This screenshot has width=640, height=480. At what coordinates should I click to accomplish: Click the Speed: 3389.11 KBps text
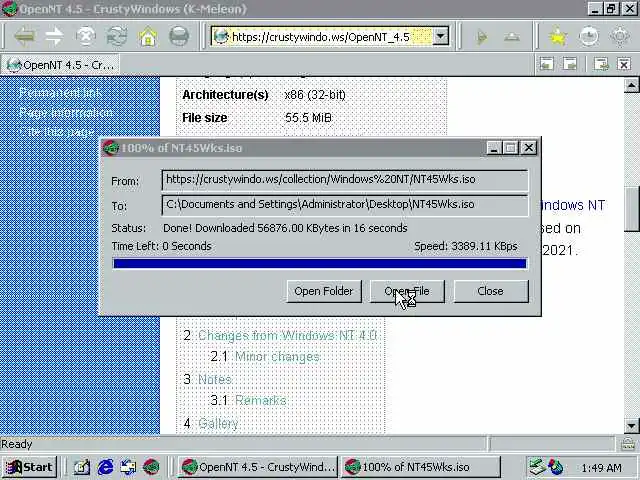[466, 246]
